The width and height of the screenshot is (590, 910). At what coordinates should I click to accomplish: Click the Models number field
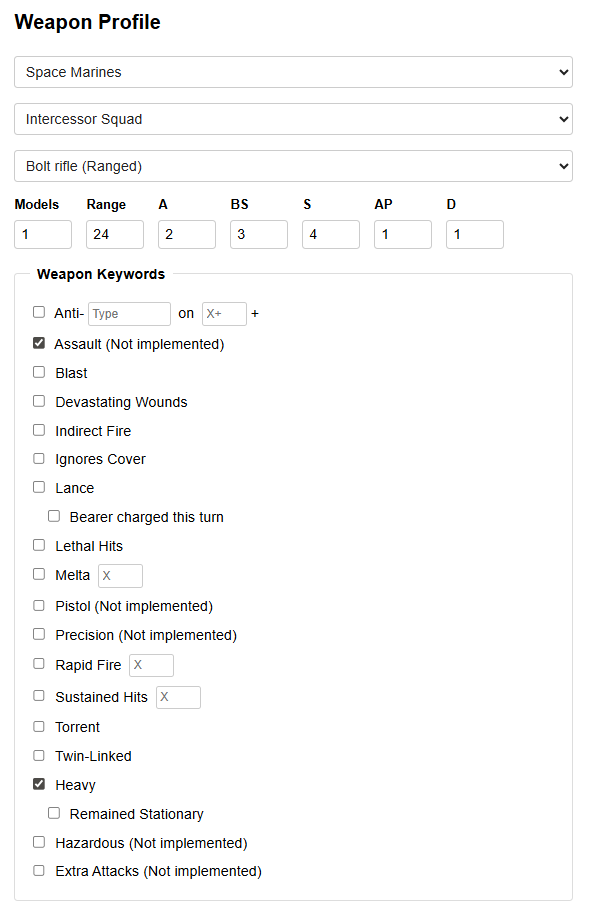coord(43,234)
